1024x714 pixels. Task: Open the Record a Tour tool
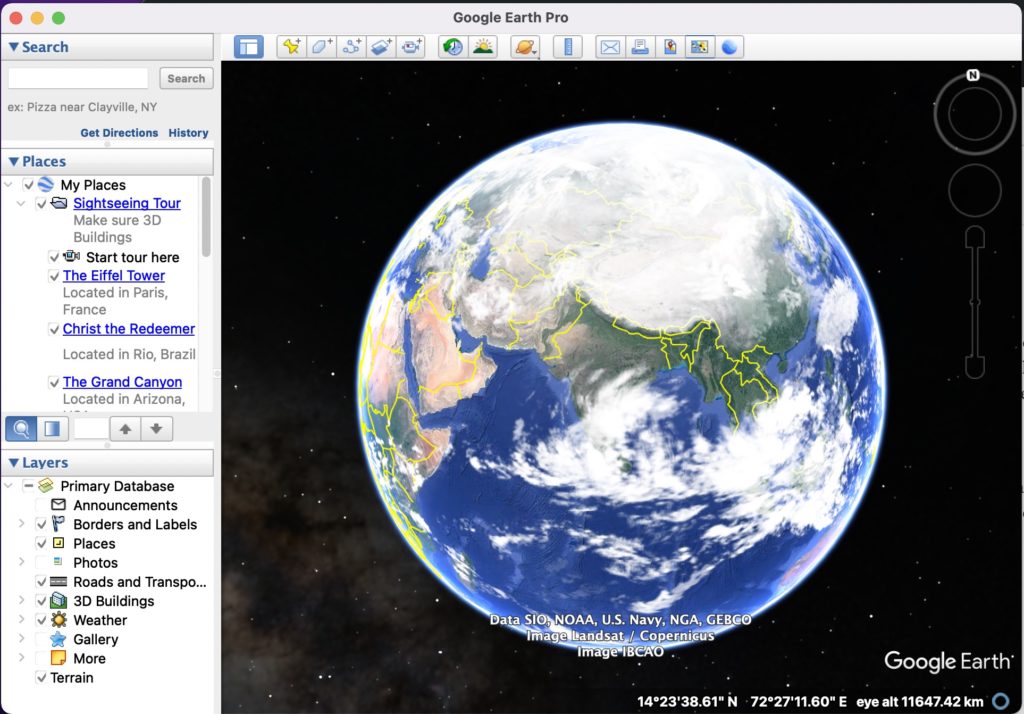coord(411,46)
